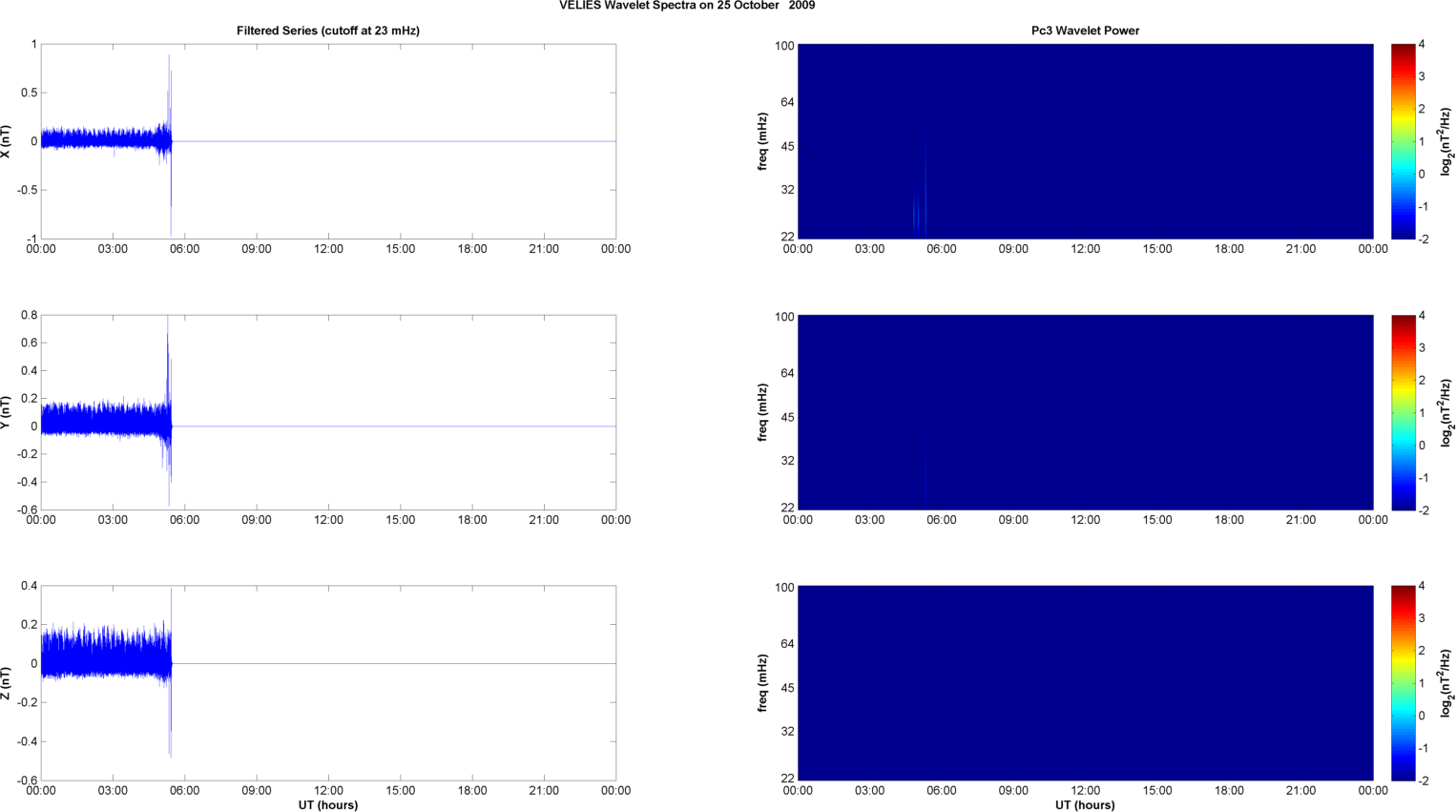Click the X component filtered series plot

[328, 141]
